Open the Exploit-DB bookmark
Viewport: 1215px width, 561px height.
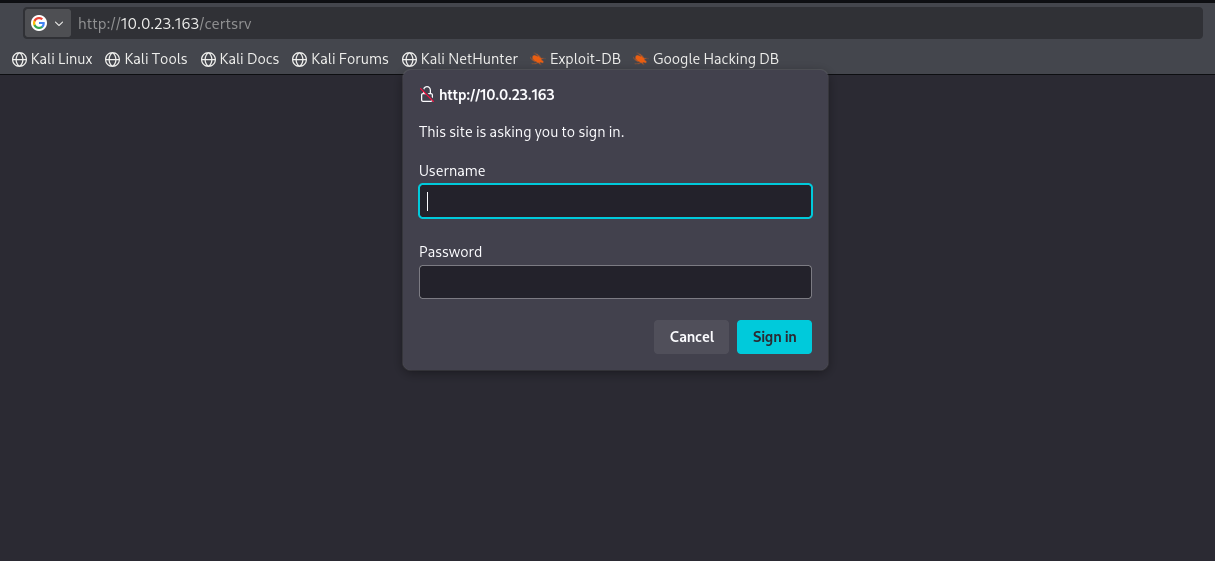576,59
